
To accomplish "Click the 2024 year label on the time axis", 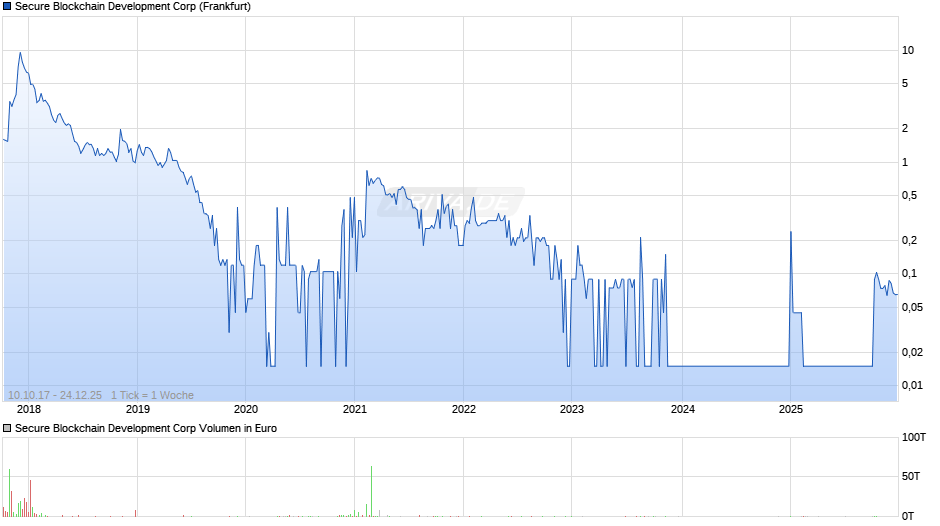I will (682, 410).
